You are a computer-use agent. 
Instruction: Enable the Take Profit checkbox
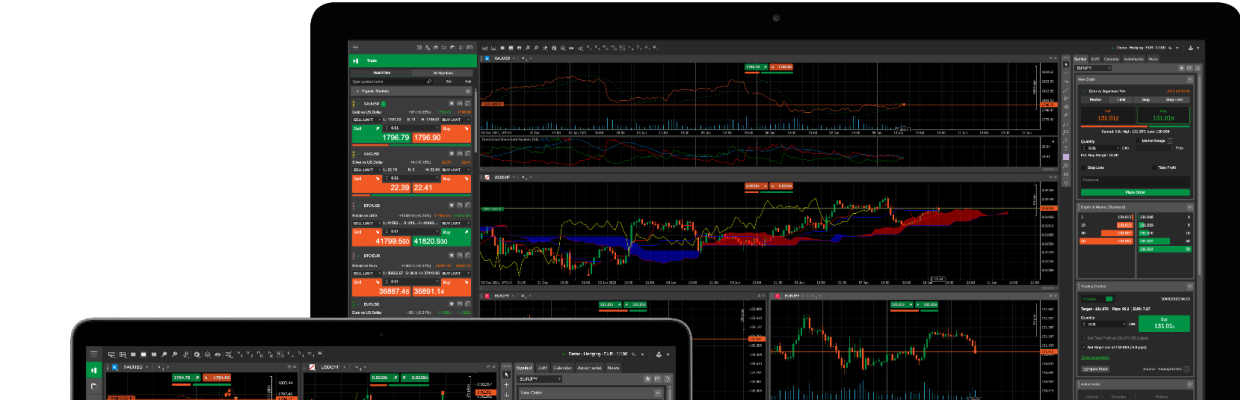coord(1154,168)
